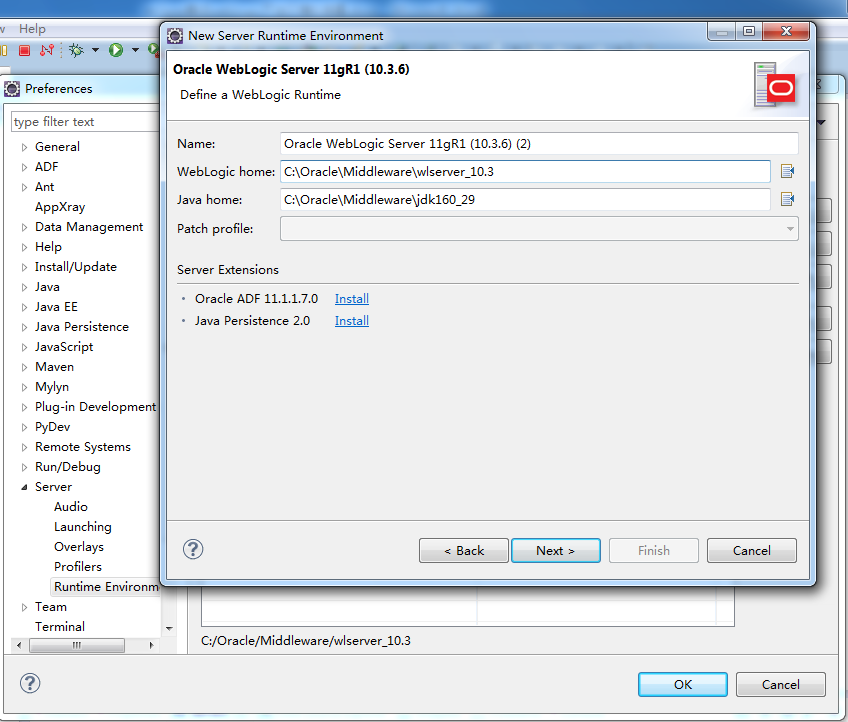The image size is (848, 722).
Task: Open the Help menu
Action: click(32, 29)
